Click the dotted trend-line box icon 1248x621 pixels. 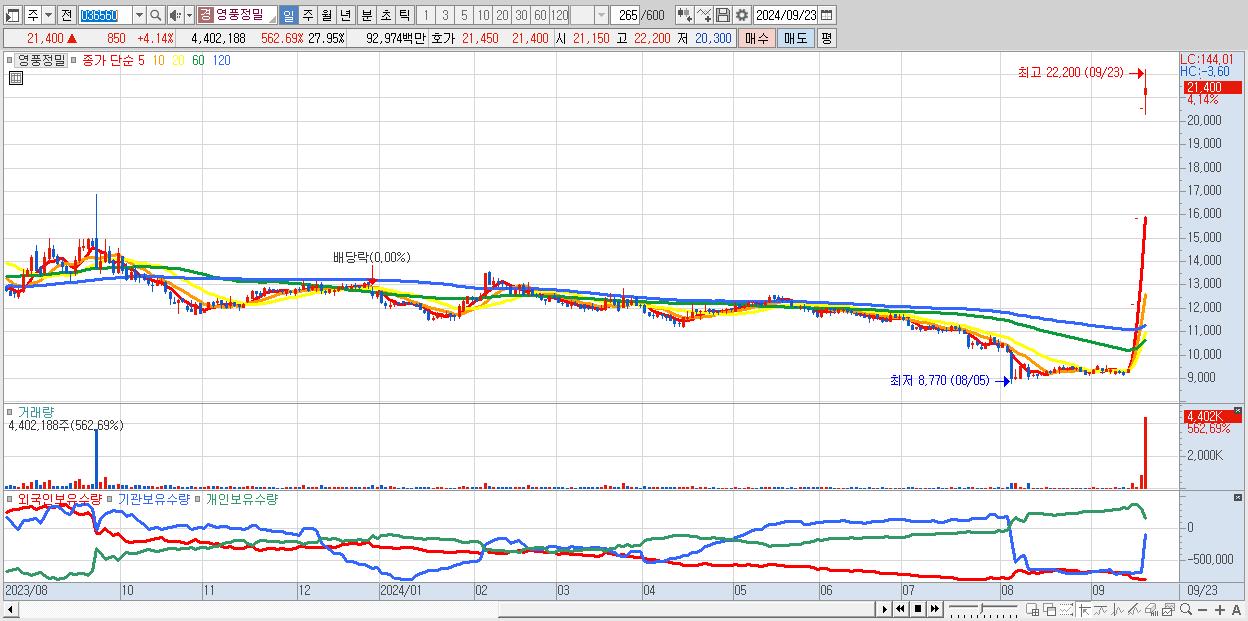[1066, 610]
